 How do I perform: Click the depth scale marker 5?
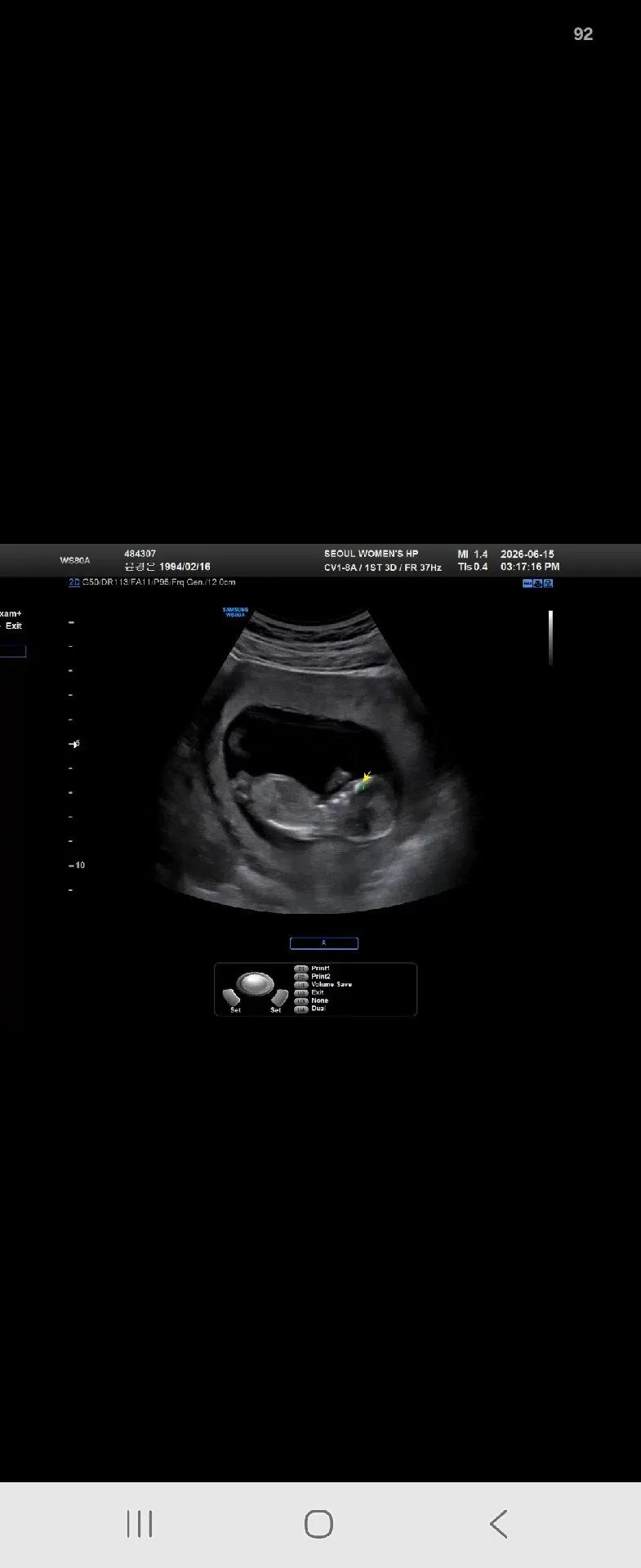[76, 744]
